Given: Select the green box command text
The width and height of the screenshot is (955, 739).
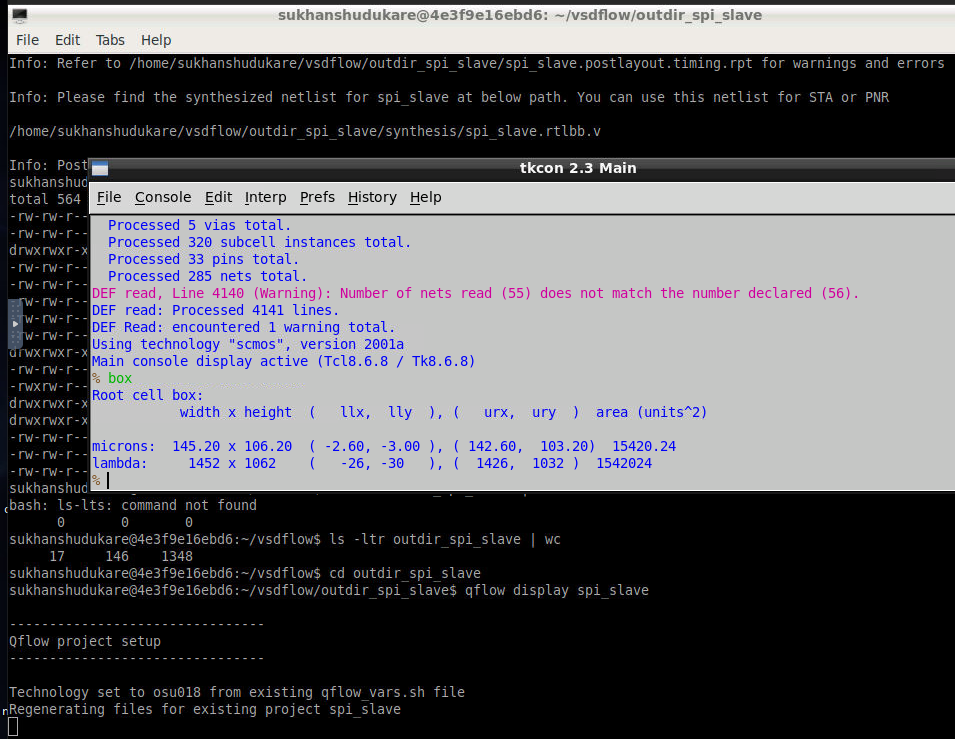Looking at the screenshot, I should (x=120, y=378).
